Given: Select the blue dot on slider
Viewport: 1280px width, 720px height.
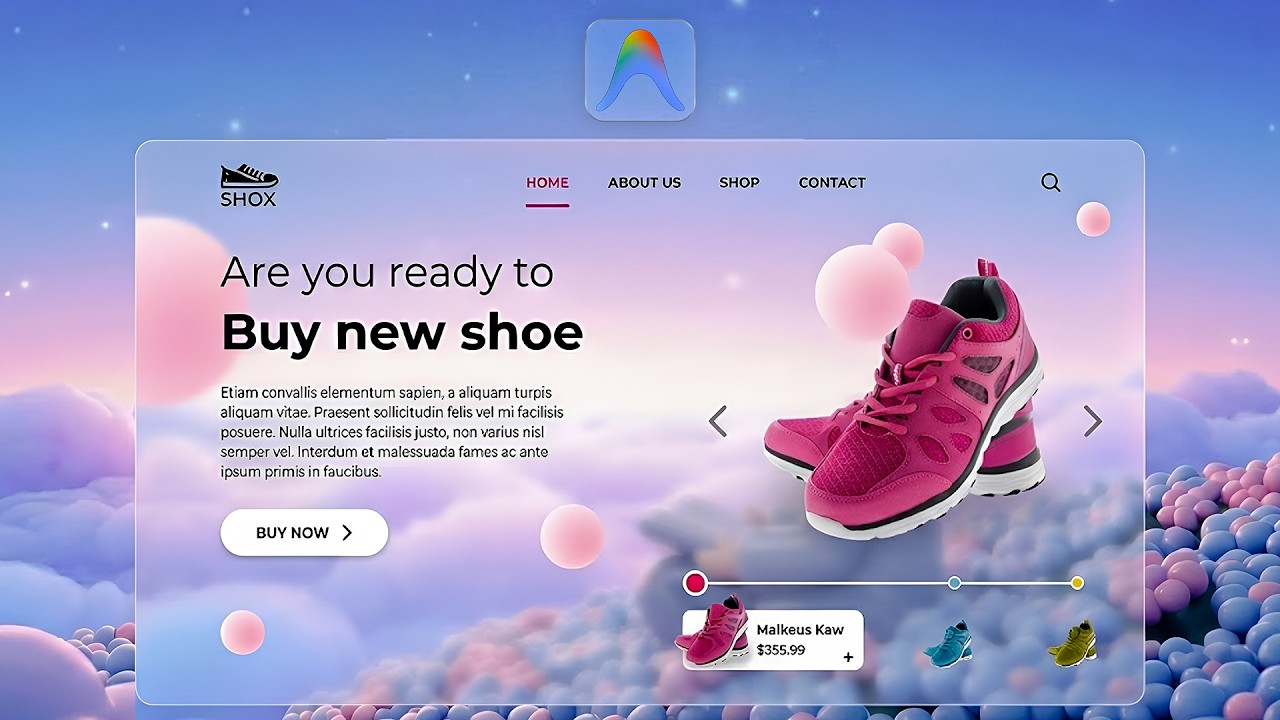Looking at the screenshot, I should click(x=954, y=583).
